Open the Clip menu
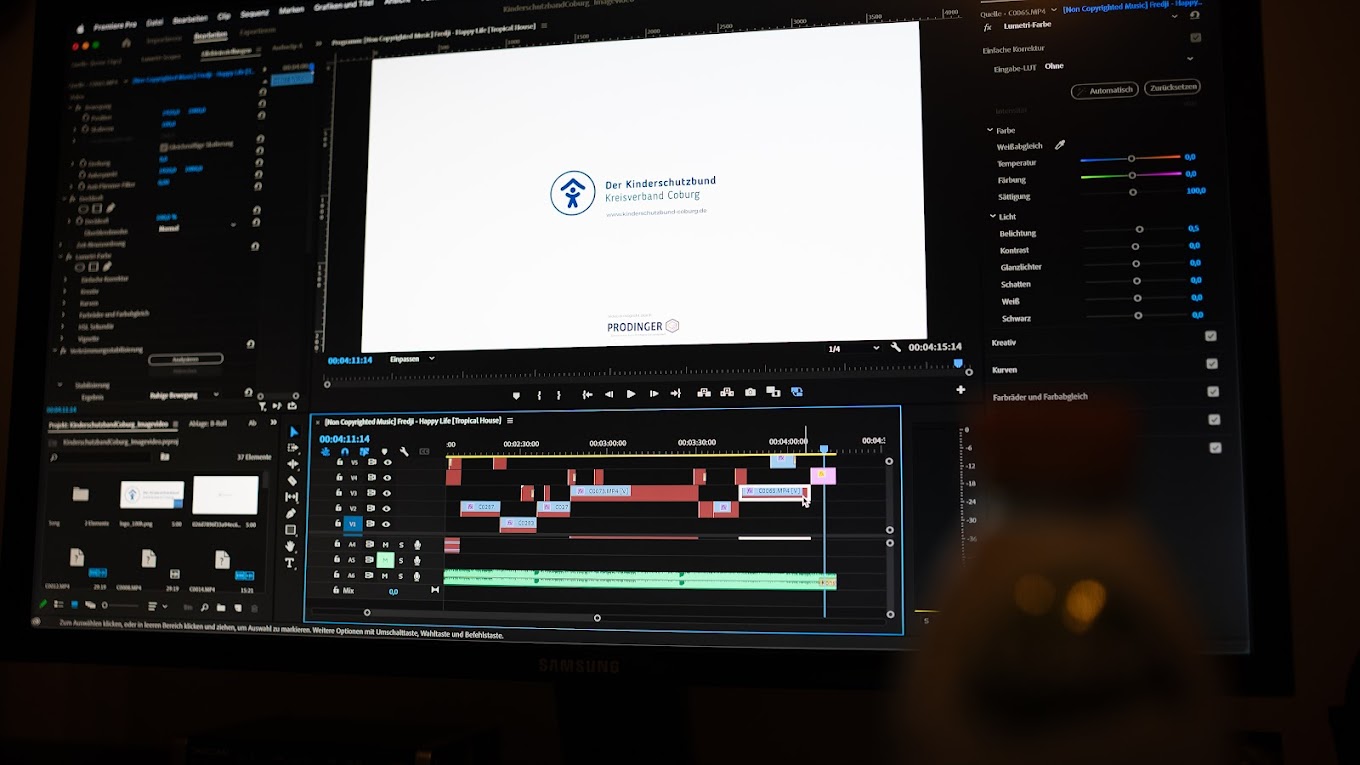The width and height of the screenshot is (1360, 765). pyautogui.click(x=223, y=17)
